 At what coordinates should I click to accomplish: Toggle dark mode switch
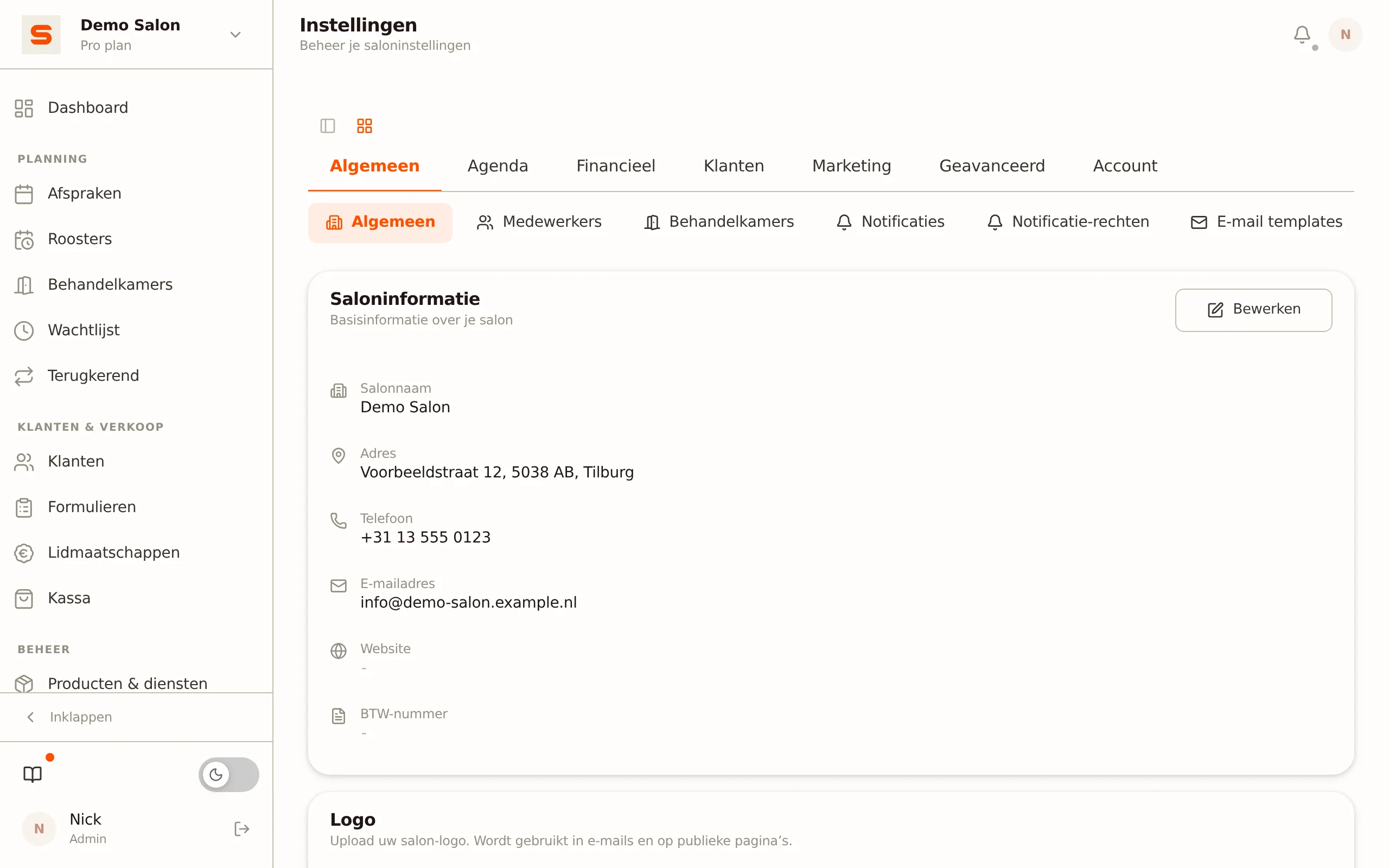[228, 775]
